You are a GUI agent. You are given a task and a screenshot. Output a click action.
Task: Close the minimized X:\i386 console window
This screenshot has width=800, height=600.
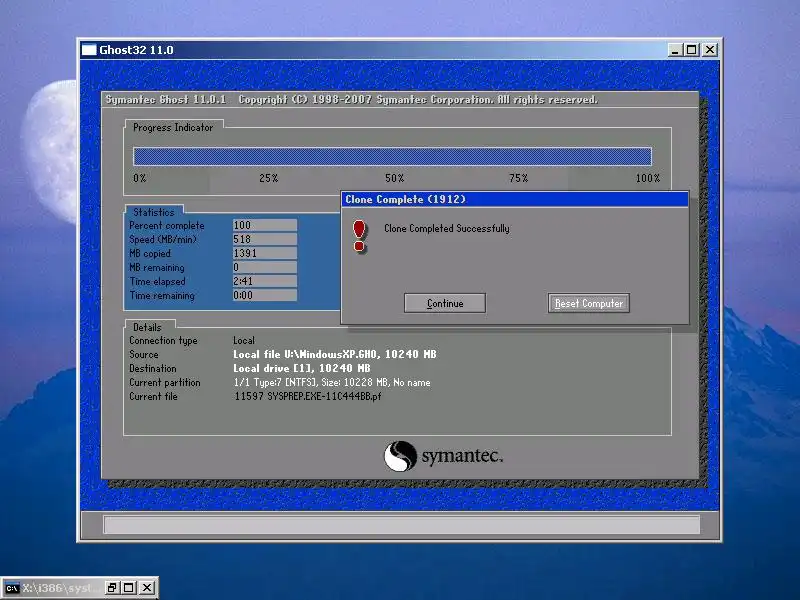(147, 588)
